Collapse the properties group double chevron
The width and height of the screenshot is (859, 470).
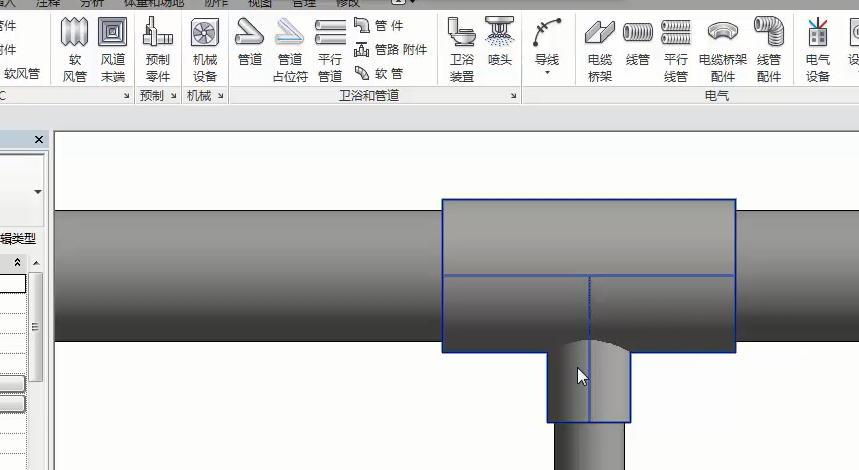[x=17, y=261]
